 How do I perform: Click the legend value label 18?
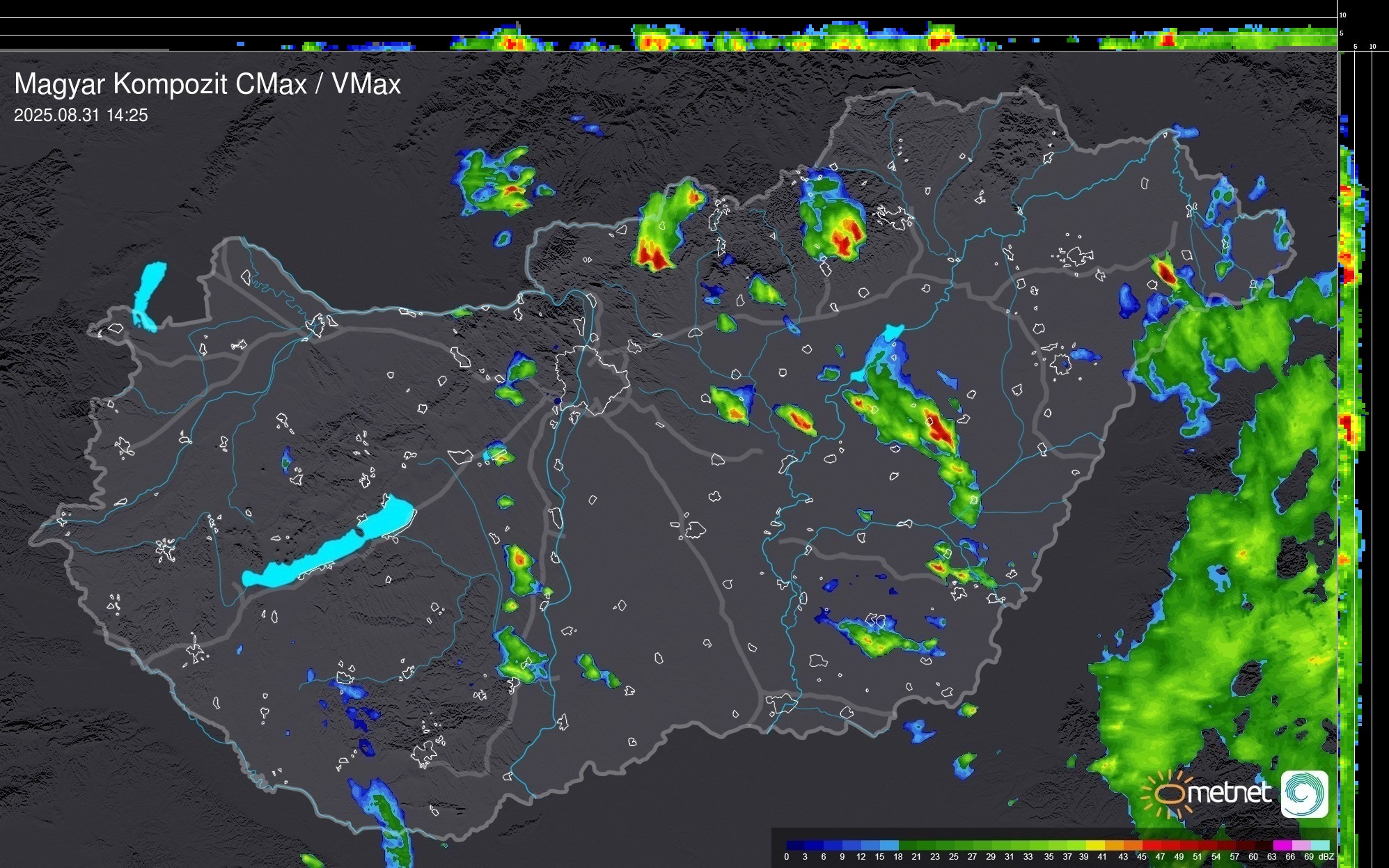point(897,857)
